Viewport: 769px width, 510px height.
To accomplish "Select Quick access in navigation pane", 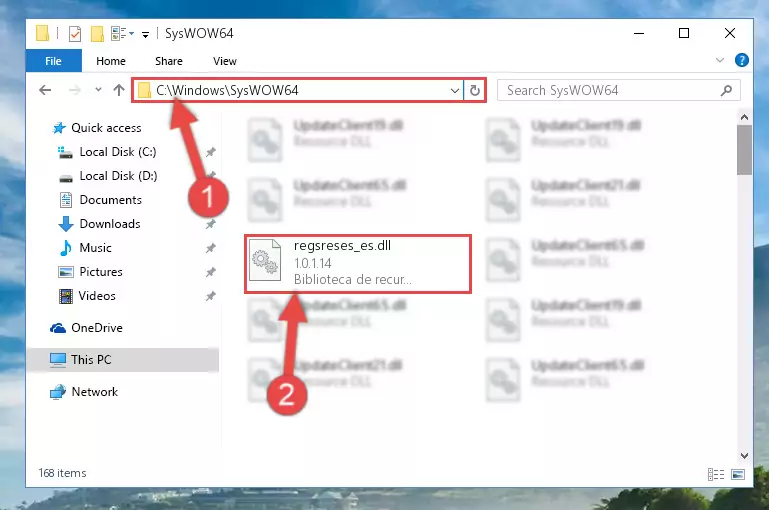I will point(106,128).
